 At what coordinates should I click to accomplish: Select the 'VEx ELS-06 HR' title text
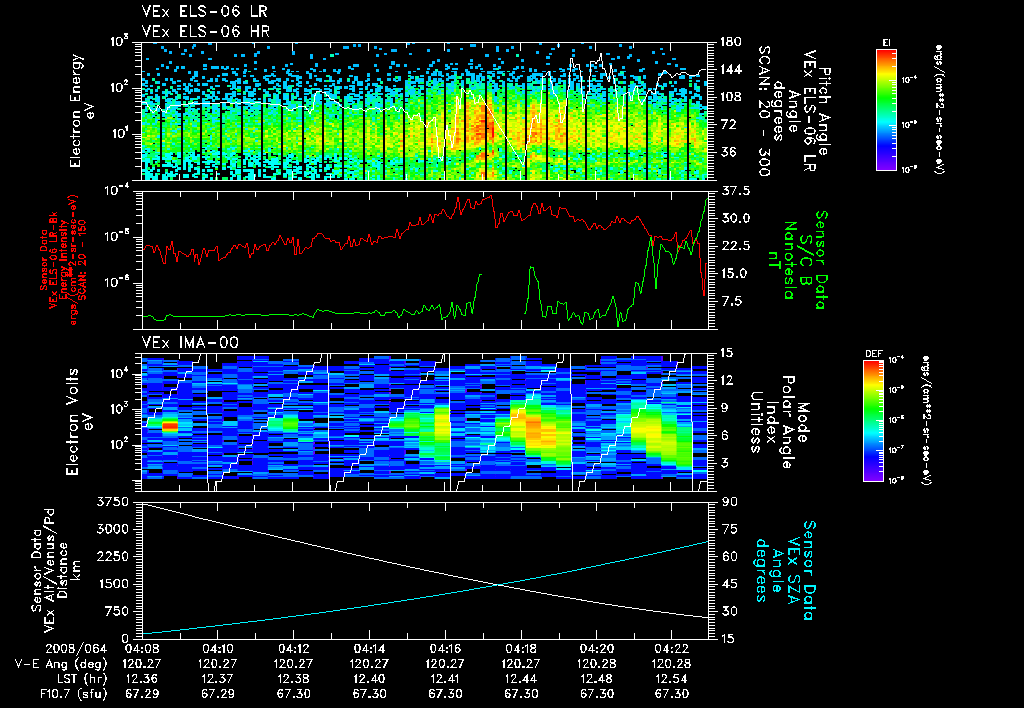206,31
